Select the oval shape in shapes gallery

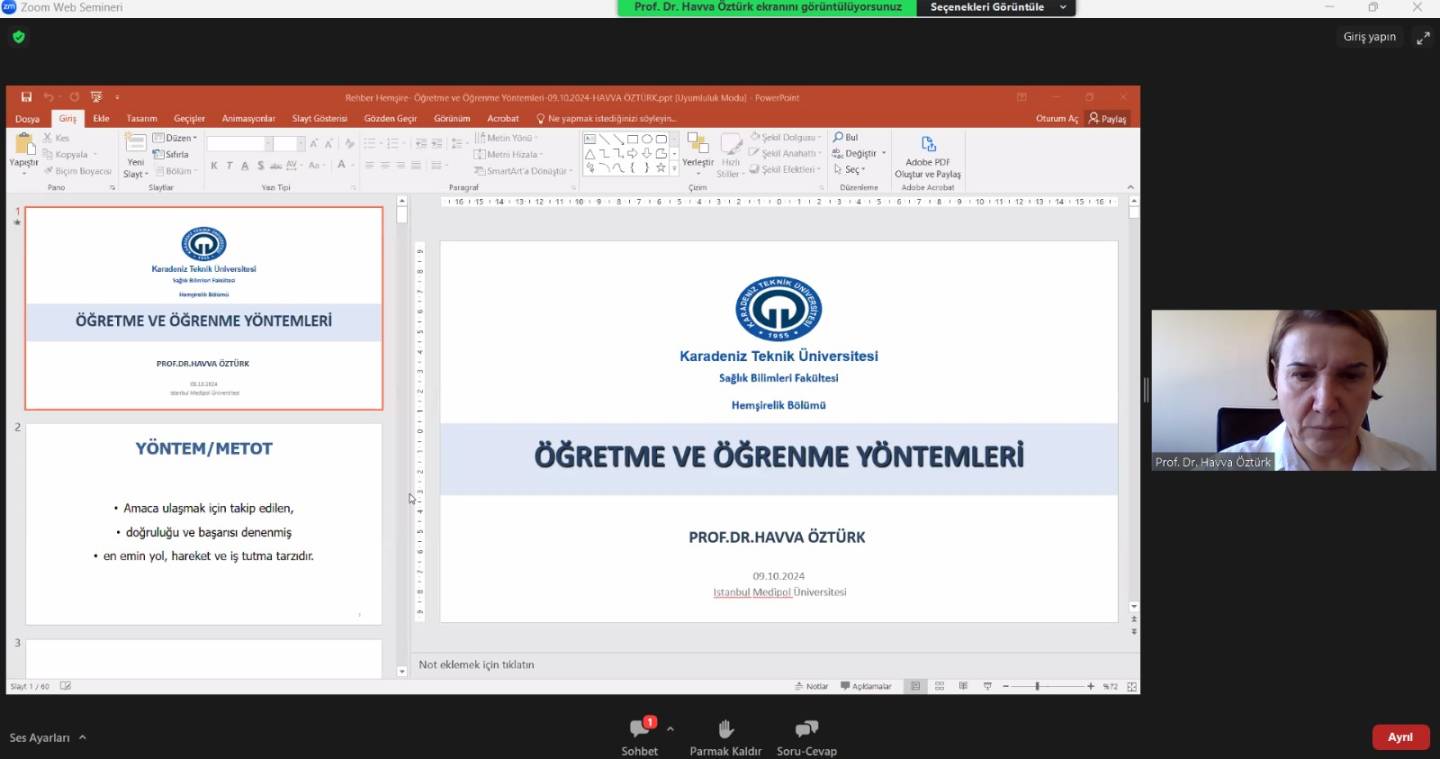coord(647,139)
